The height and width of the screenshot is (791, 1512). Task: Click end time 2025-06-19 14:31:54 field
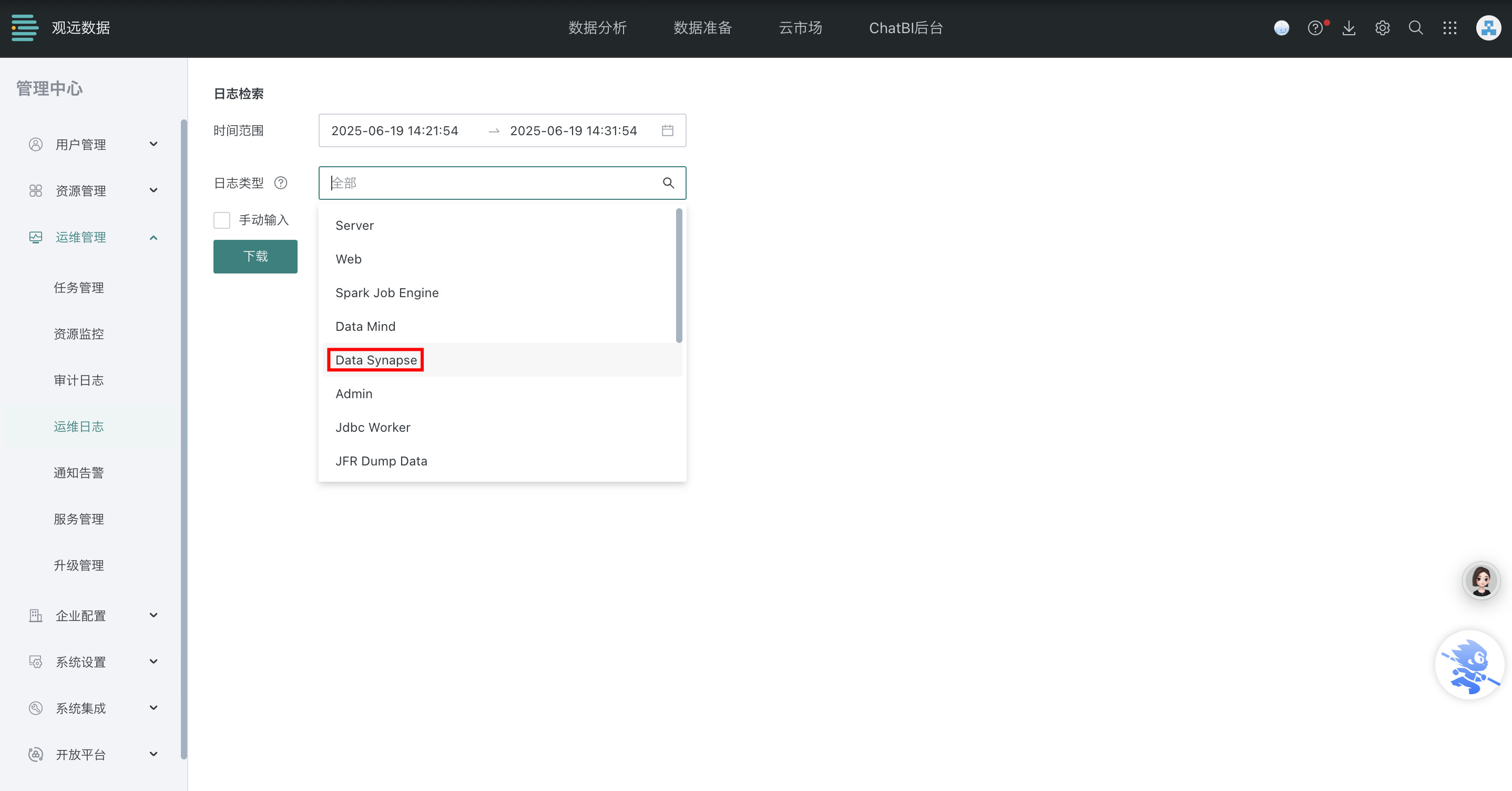pyautogui.click(x=574, y=130)
